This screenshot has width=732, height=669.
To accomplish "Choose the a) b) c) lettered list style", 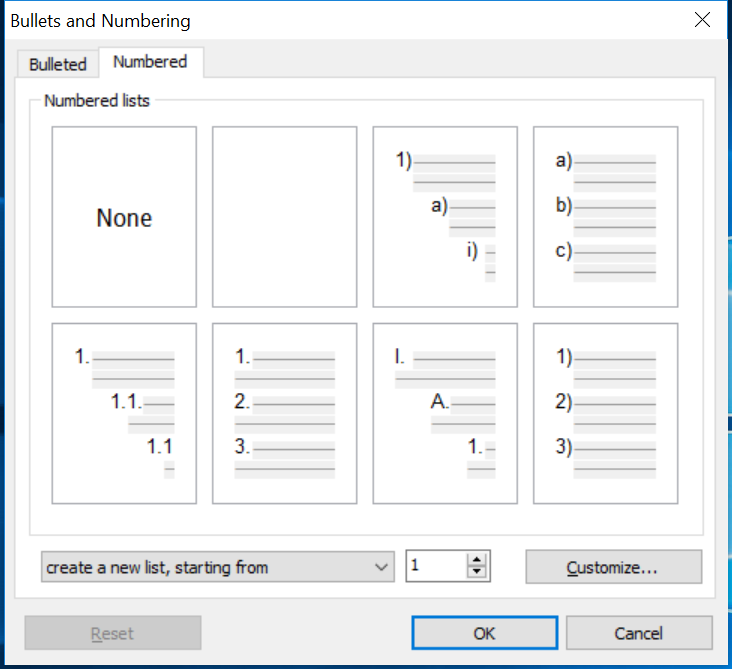I will click(x=605, y=217).
